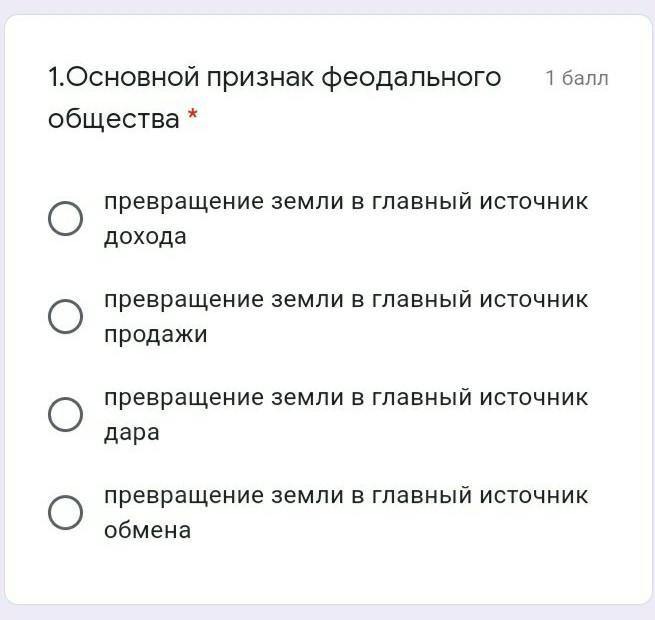Click the question number "1." at heading start
Screen dimensions: 655x620
point(56,77)
